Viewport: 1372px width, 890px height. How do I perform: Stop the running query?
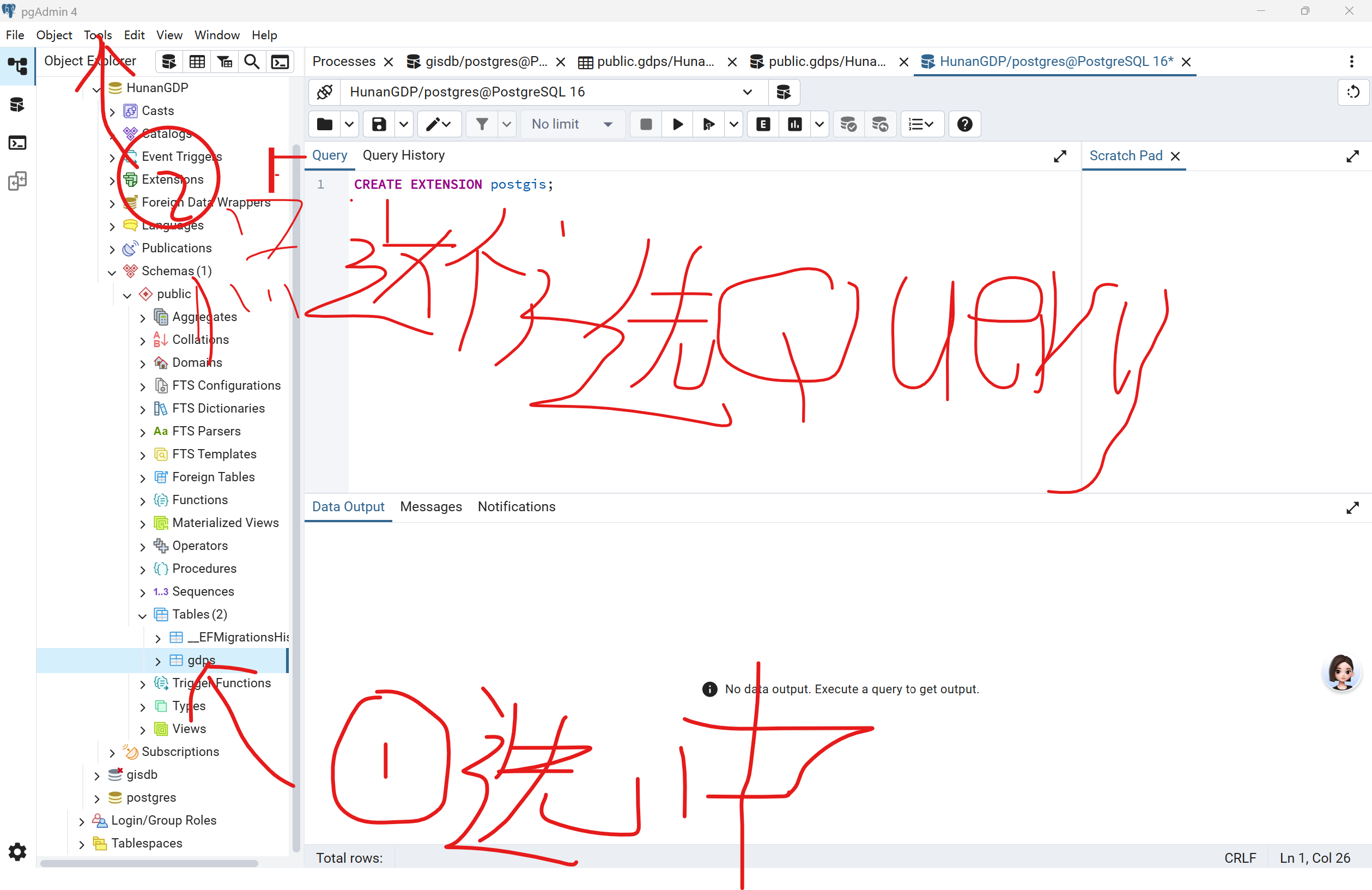pos(646,124)
